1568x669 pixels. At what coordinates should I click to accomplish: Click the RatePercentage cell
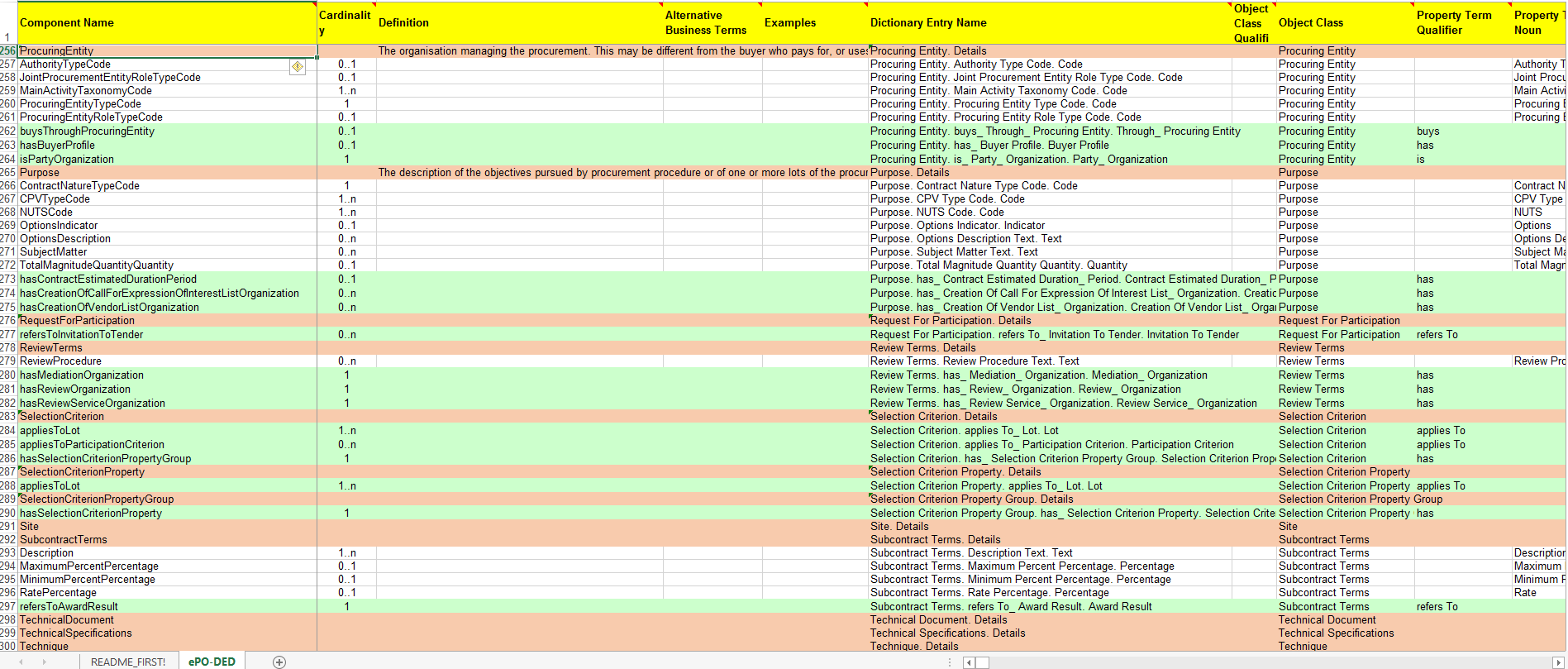tap(167, 593)
